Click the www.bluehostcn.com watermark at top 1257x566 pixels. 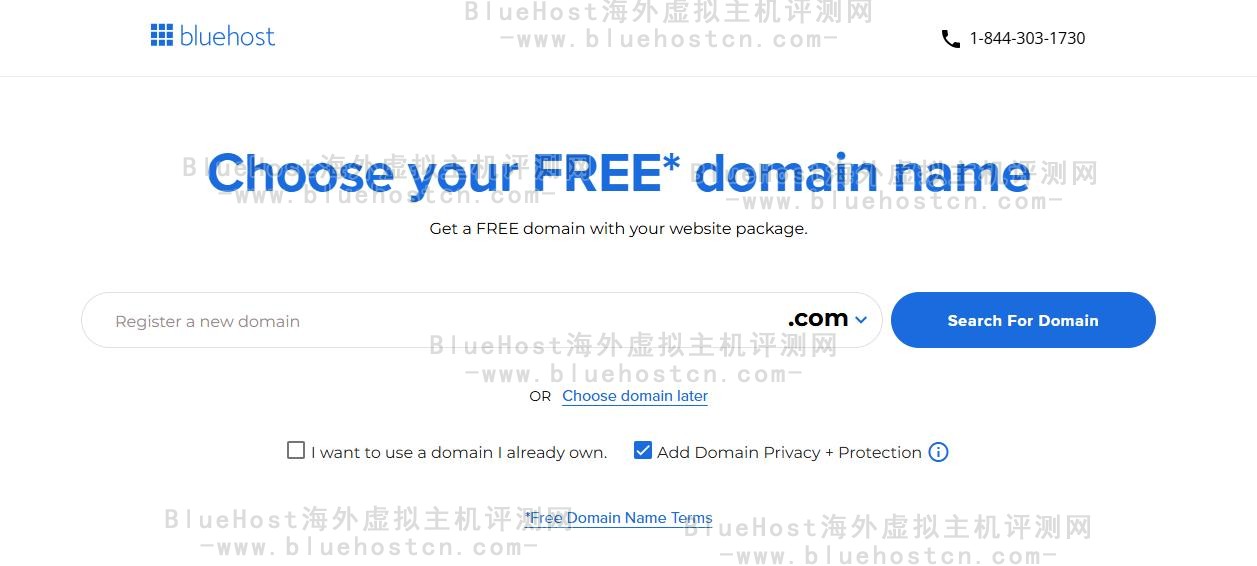pyautogui.click(x=668, y=40)
